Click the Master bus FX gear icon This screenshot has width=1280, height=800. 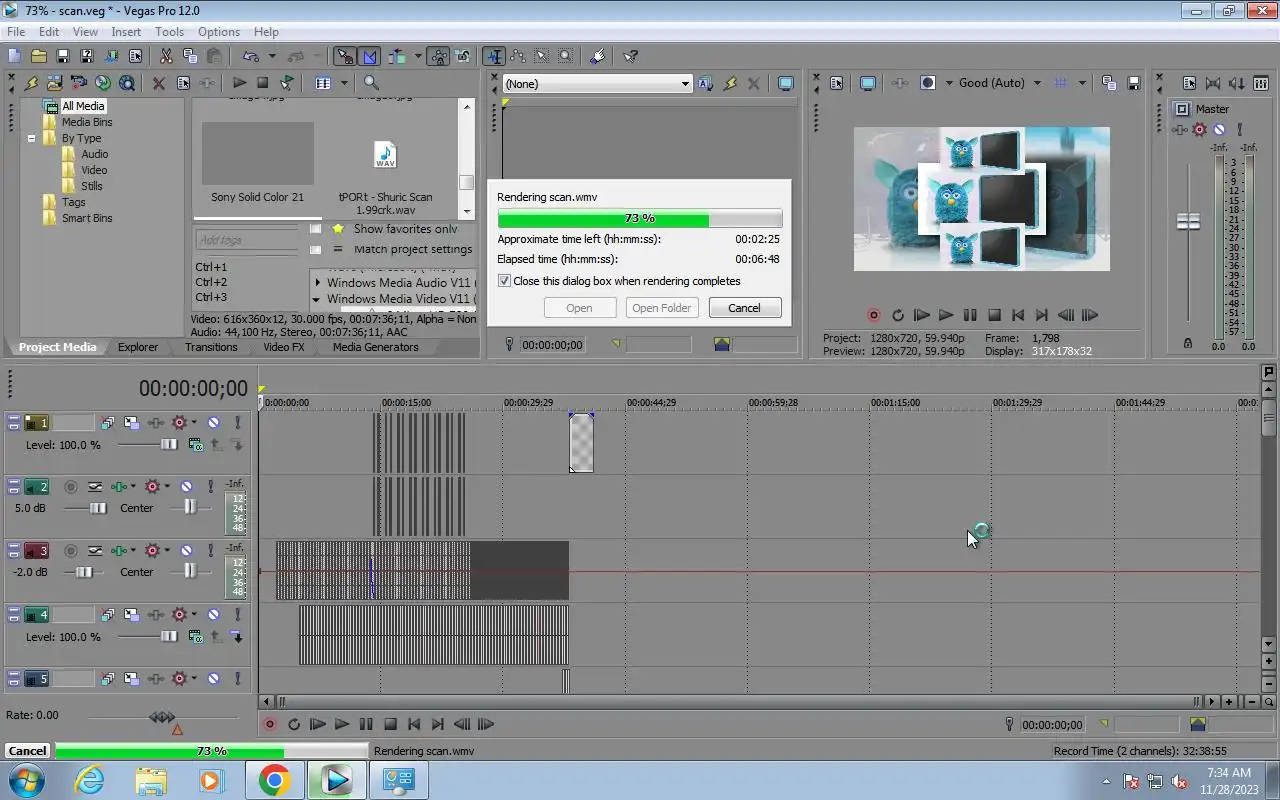[x=1199, y=129]
